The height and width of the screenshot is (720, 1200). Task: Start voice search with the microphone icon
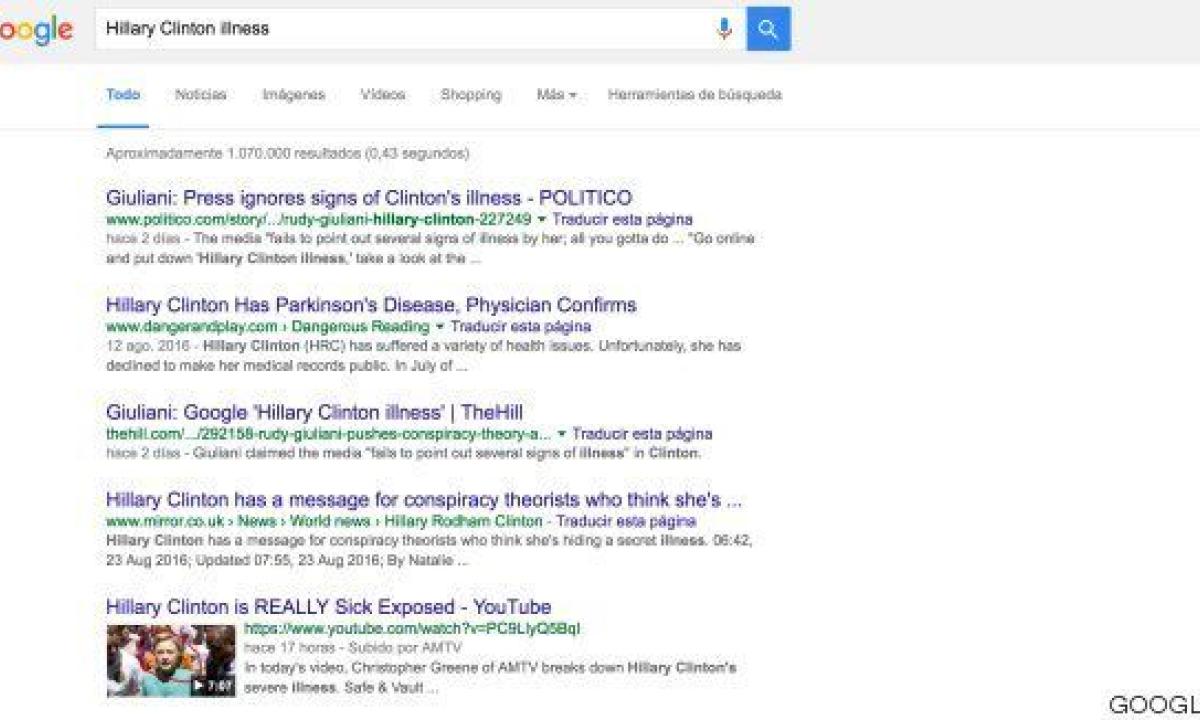pyautogui.click(x=724, y=29)
